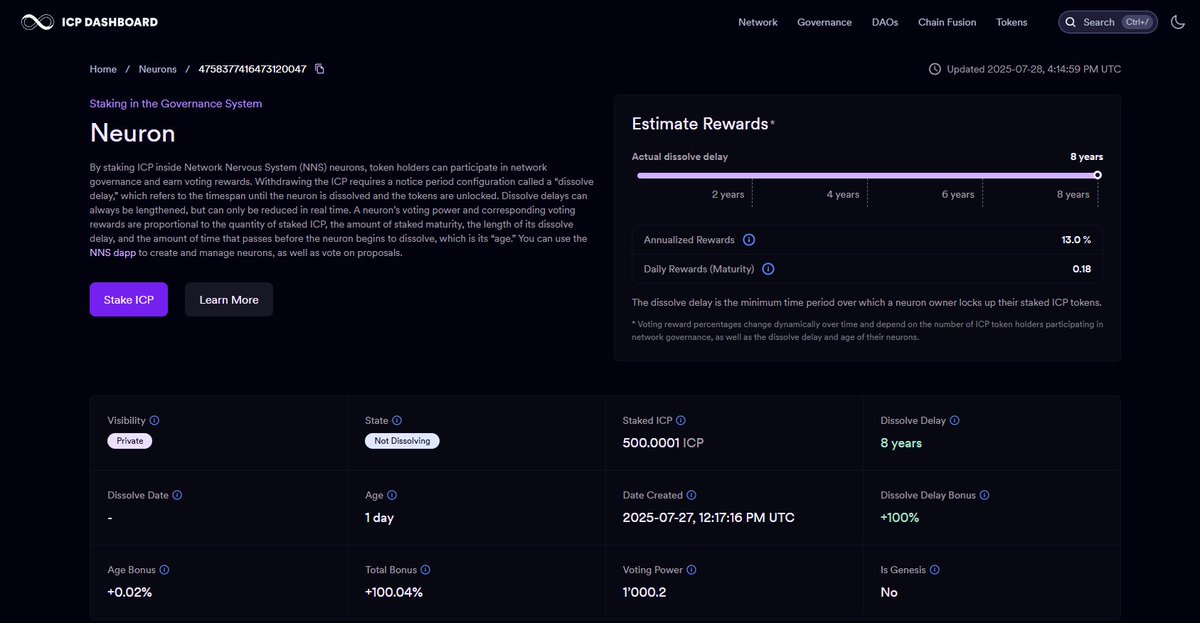Click the 1'000.2 voting power value

[x=646, y=592]
